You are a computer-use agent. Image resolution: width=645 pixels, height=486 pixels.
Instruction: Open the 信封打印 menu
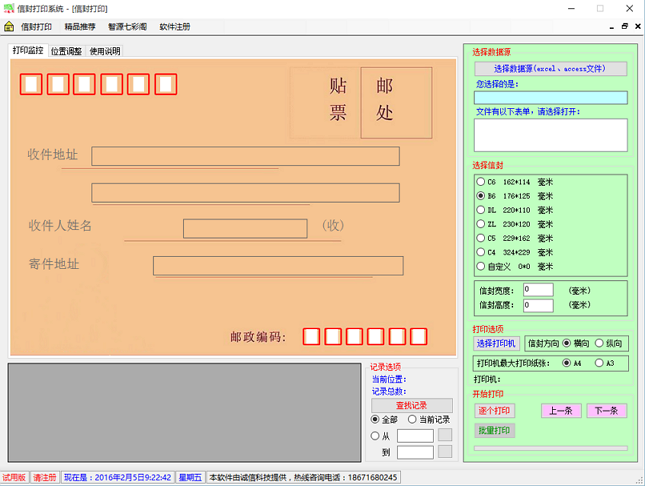click(x=36, y=27)
